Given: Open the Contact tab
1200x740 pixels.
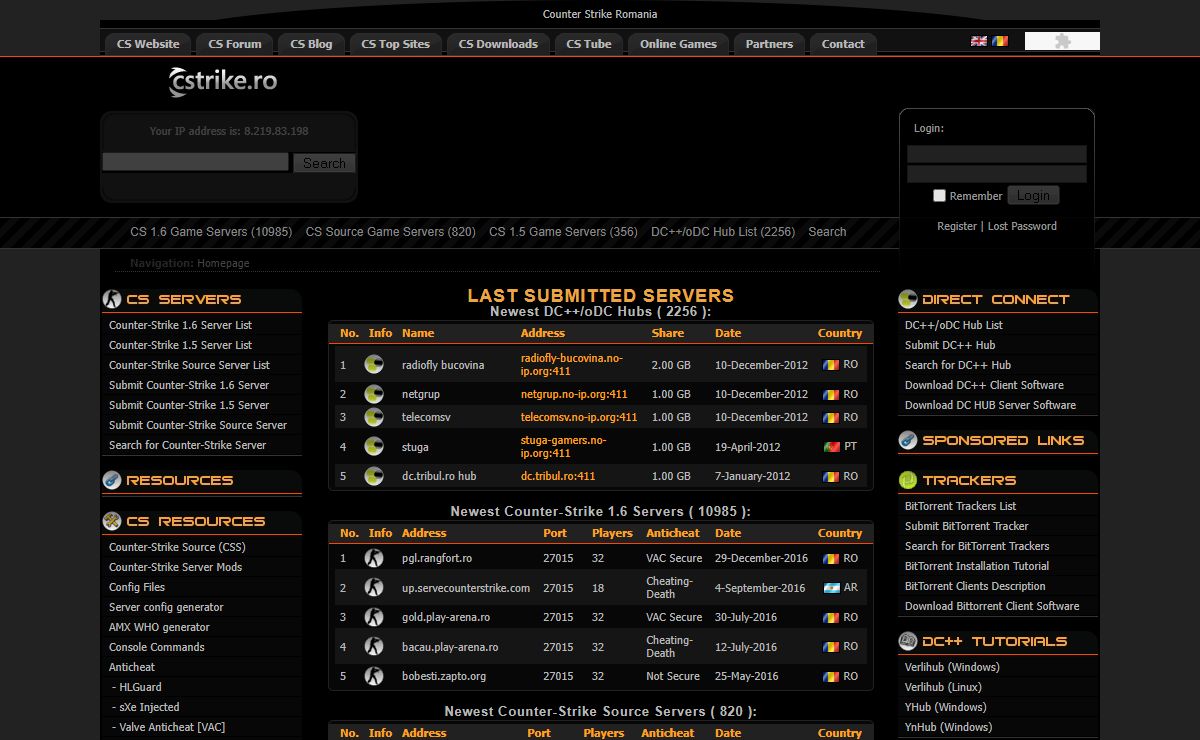Looking at the screenshot, I should coord(843,44).
